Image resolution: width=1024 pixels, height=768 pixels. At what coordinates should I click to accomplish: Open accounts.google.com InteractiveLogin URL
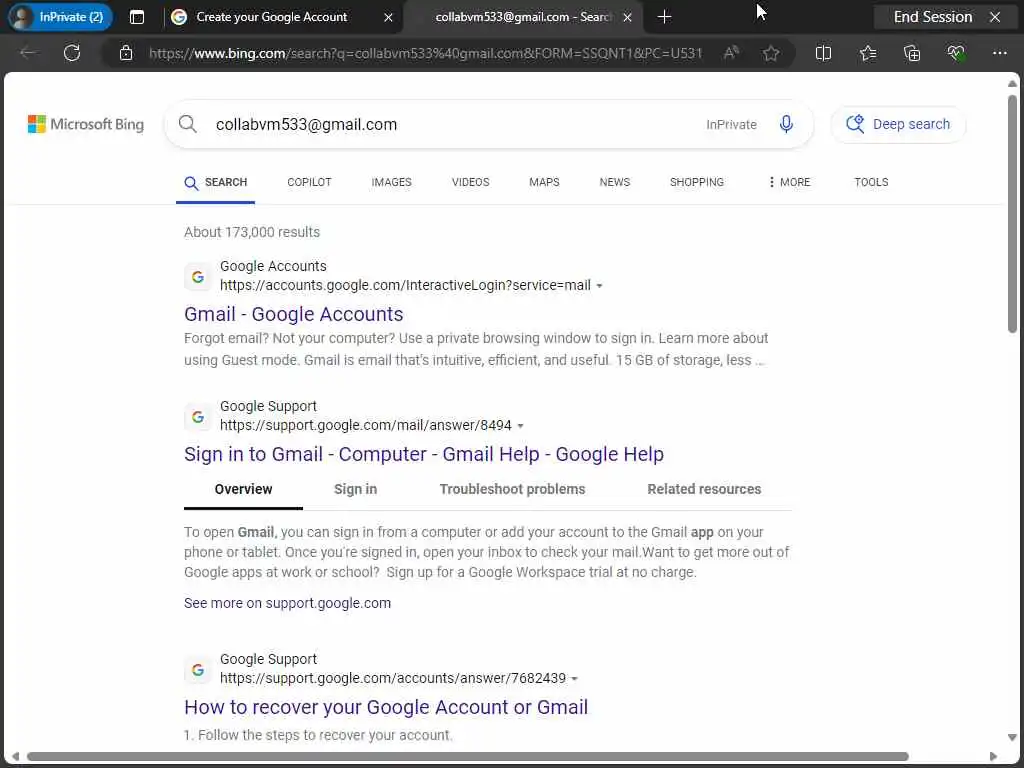[x=405, y=285]
